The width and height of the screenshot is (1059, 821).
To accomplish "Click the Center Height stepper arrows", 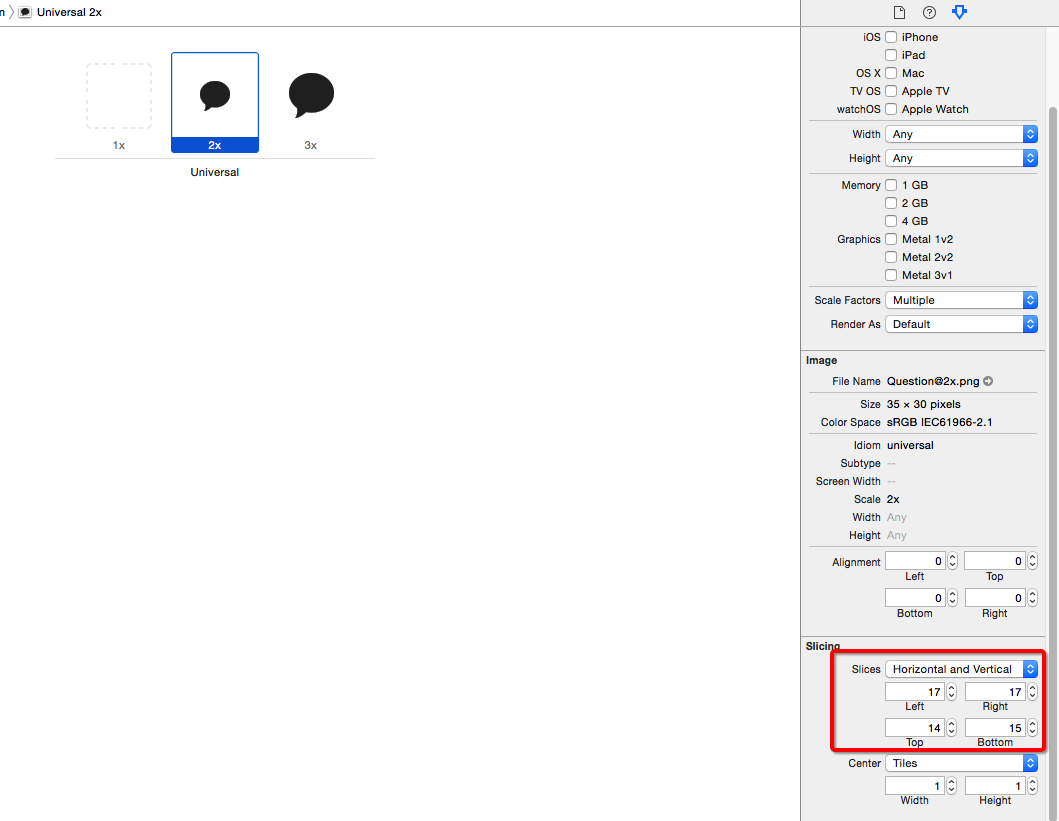I will point(1033,786).
